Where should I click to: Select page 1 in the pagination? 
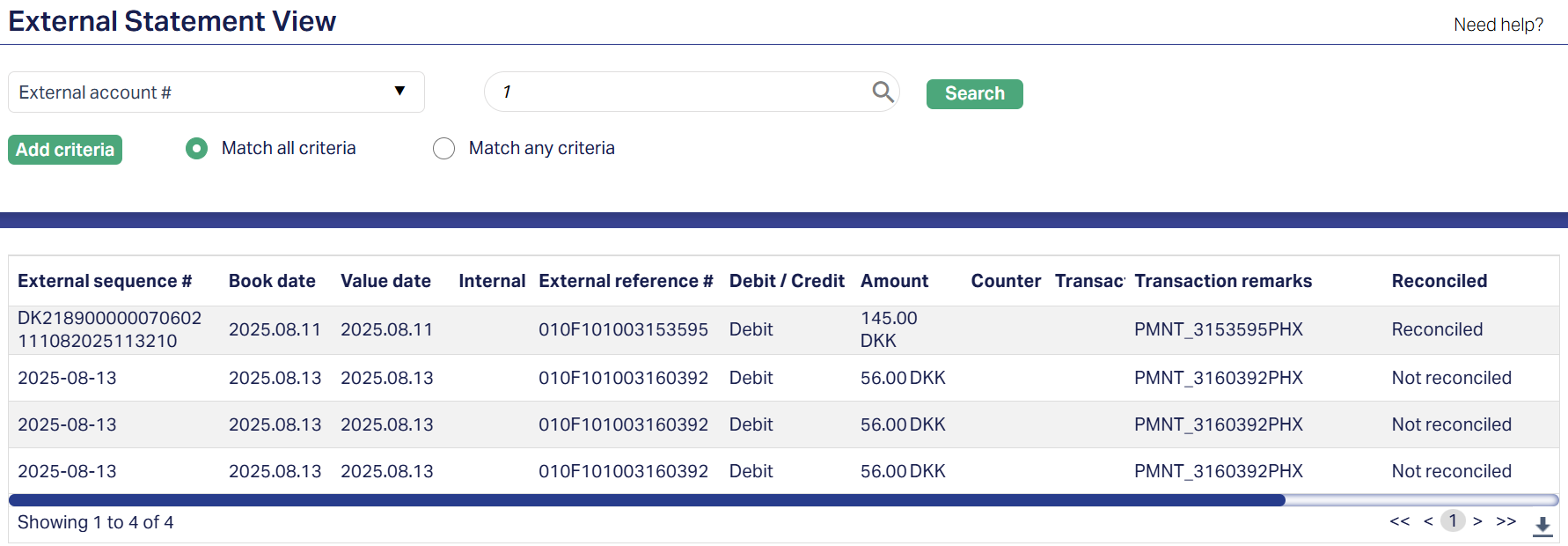point(1453,521)
